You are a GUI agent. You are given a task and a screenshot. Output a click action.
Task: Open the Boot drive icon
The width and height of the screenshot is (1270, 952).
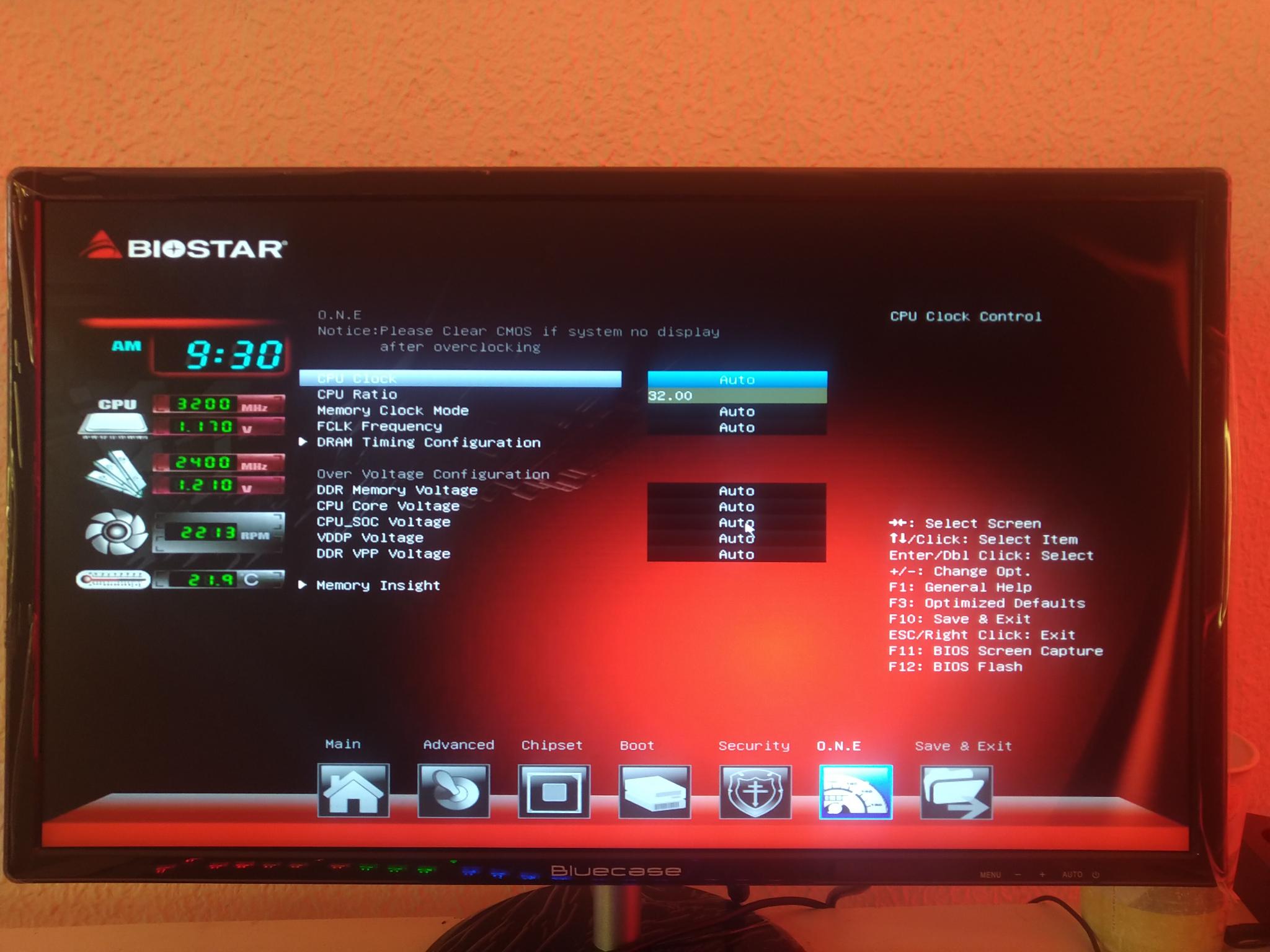pos(655,793)
